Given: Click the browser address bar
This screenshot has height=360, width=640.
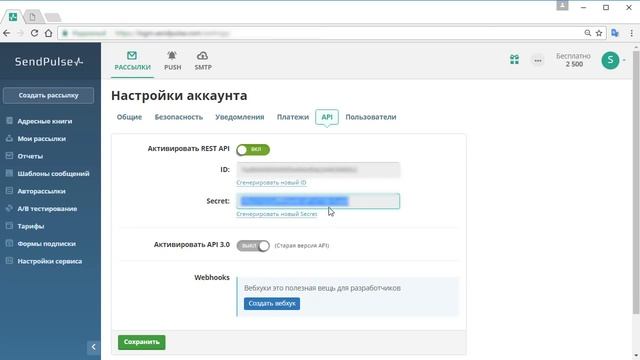Looking at the screenshot, I should coord(318,33).
